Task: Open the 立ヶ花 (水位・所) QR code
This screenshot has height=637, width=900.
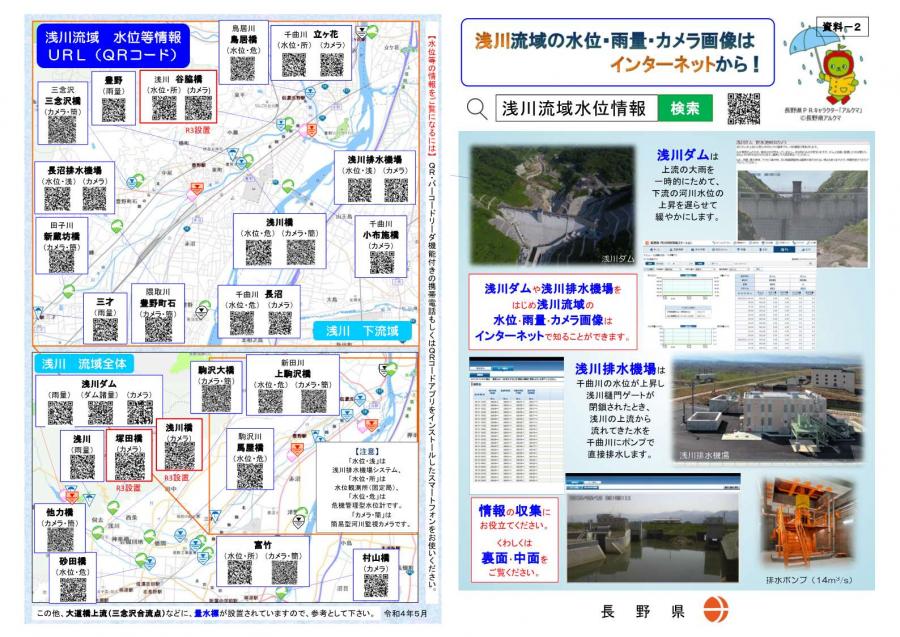Action: (x=294, y=64)
